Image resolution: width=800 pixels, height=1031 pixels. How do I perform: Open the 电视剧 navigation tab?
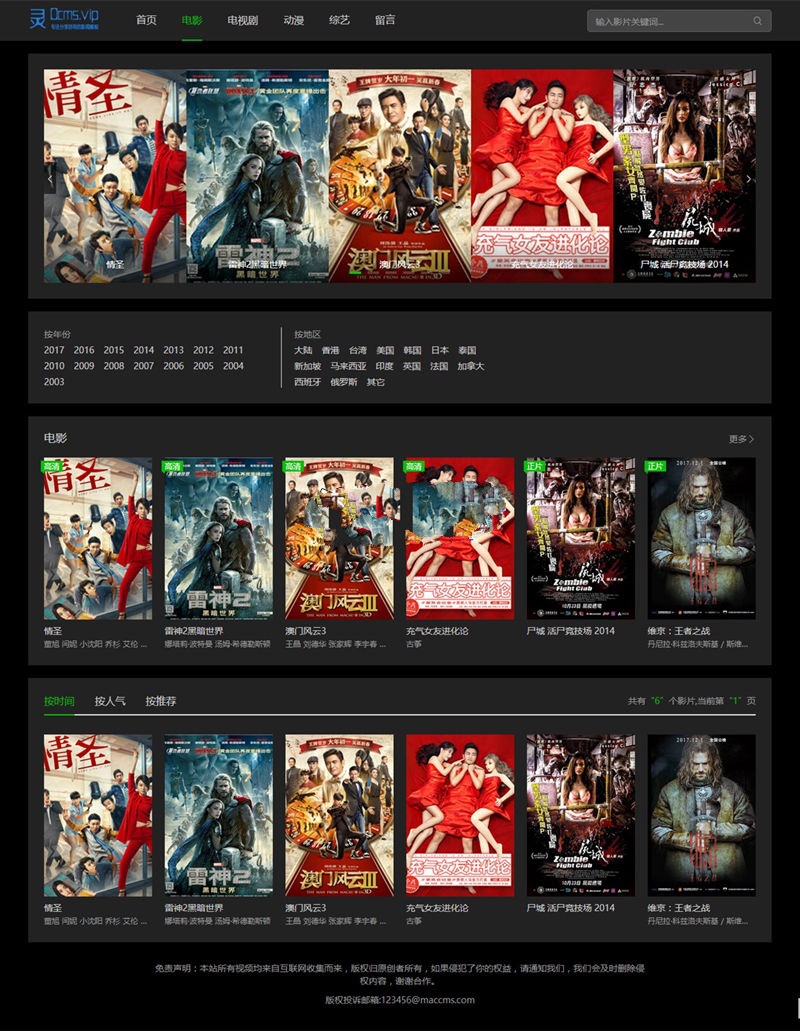(242, 20)
